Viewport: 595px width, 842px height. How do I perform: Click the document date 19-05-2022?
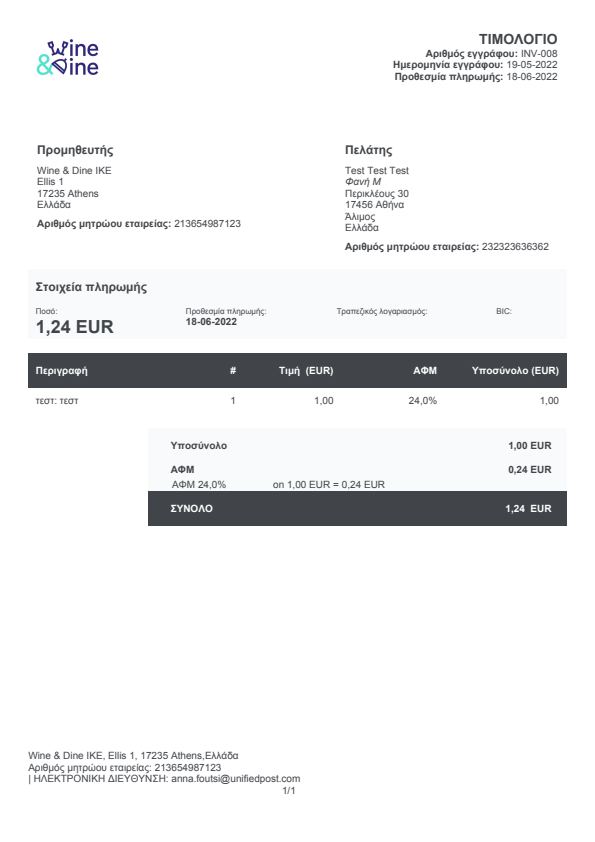tap(532, 65)
